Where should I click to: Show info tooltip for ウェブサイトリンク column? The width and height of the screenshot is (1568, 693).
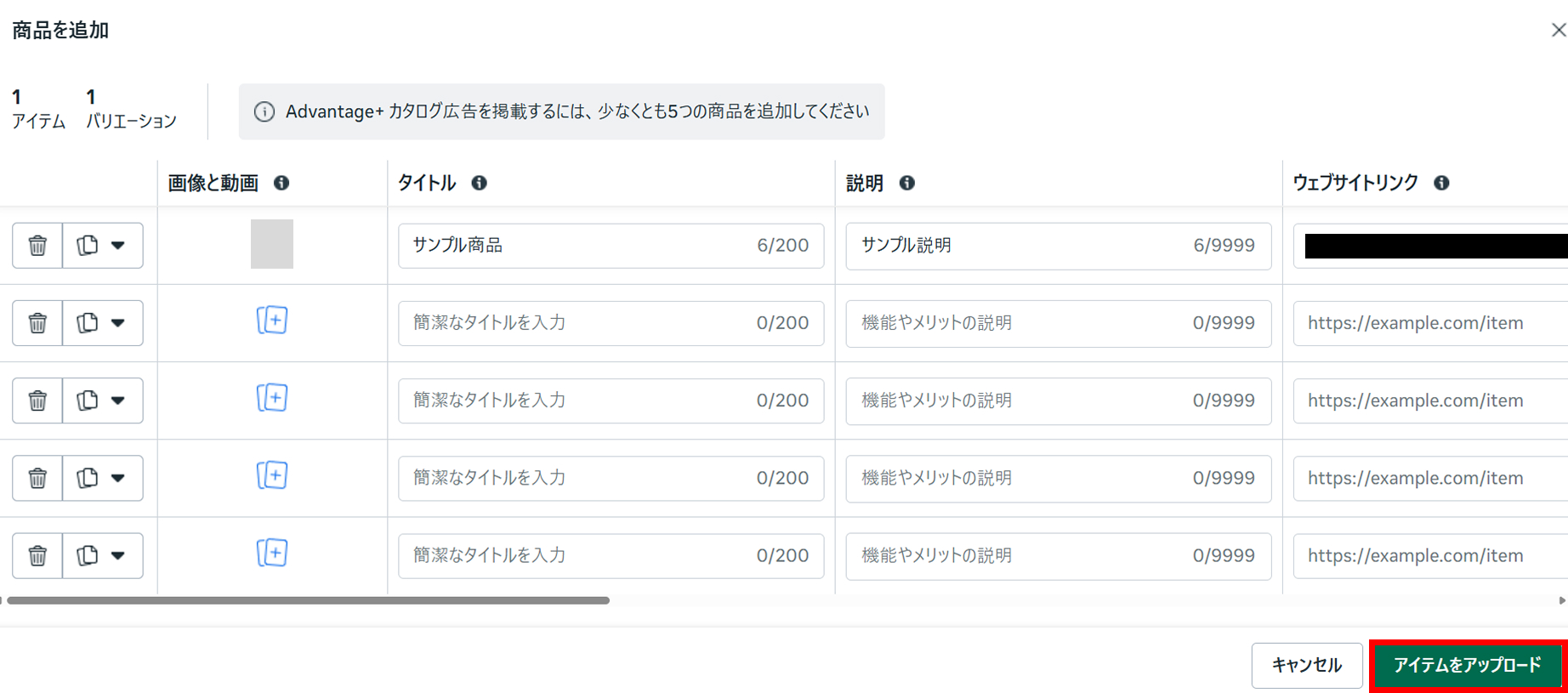pos(1441,183)
